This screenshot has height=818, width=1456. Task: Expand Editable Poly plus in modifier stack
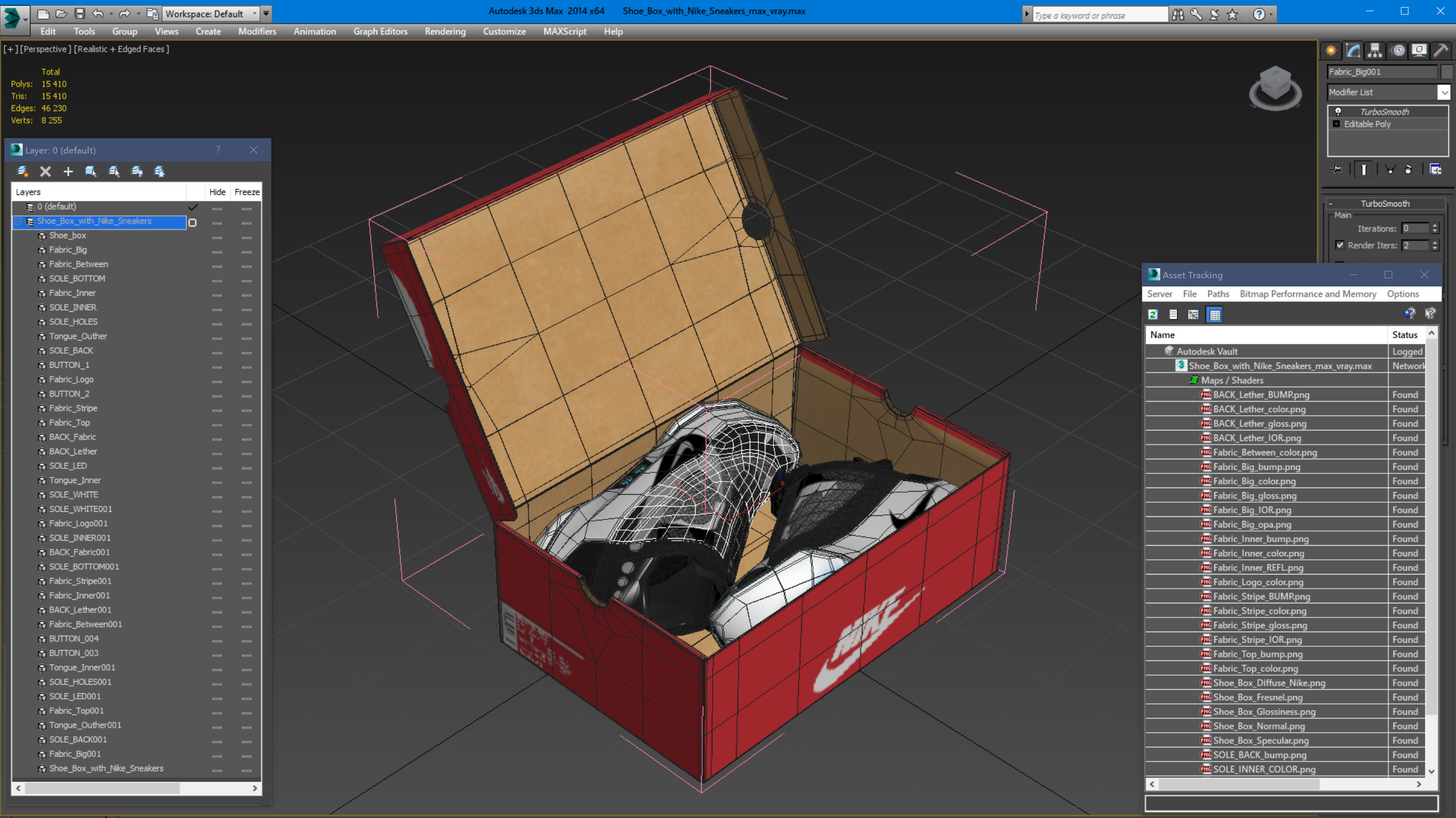(x=1336, y=124)
